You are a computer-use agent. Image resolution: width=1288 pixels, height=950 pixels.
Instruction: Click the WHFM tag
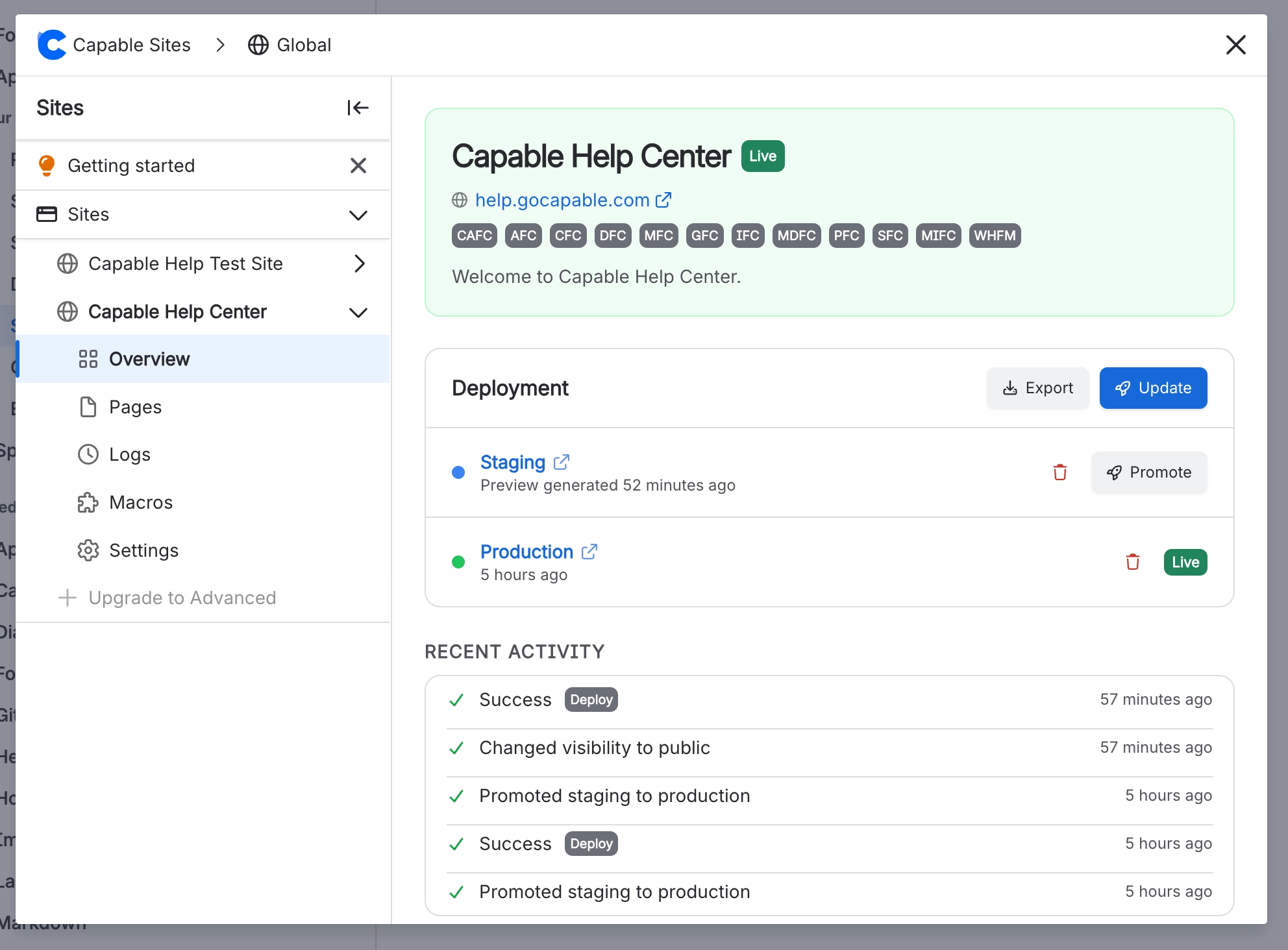coord(995,236)
